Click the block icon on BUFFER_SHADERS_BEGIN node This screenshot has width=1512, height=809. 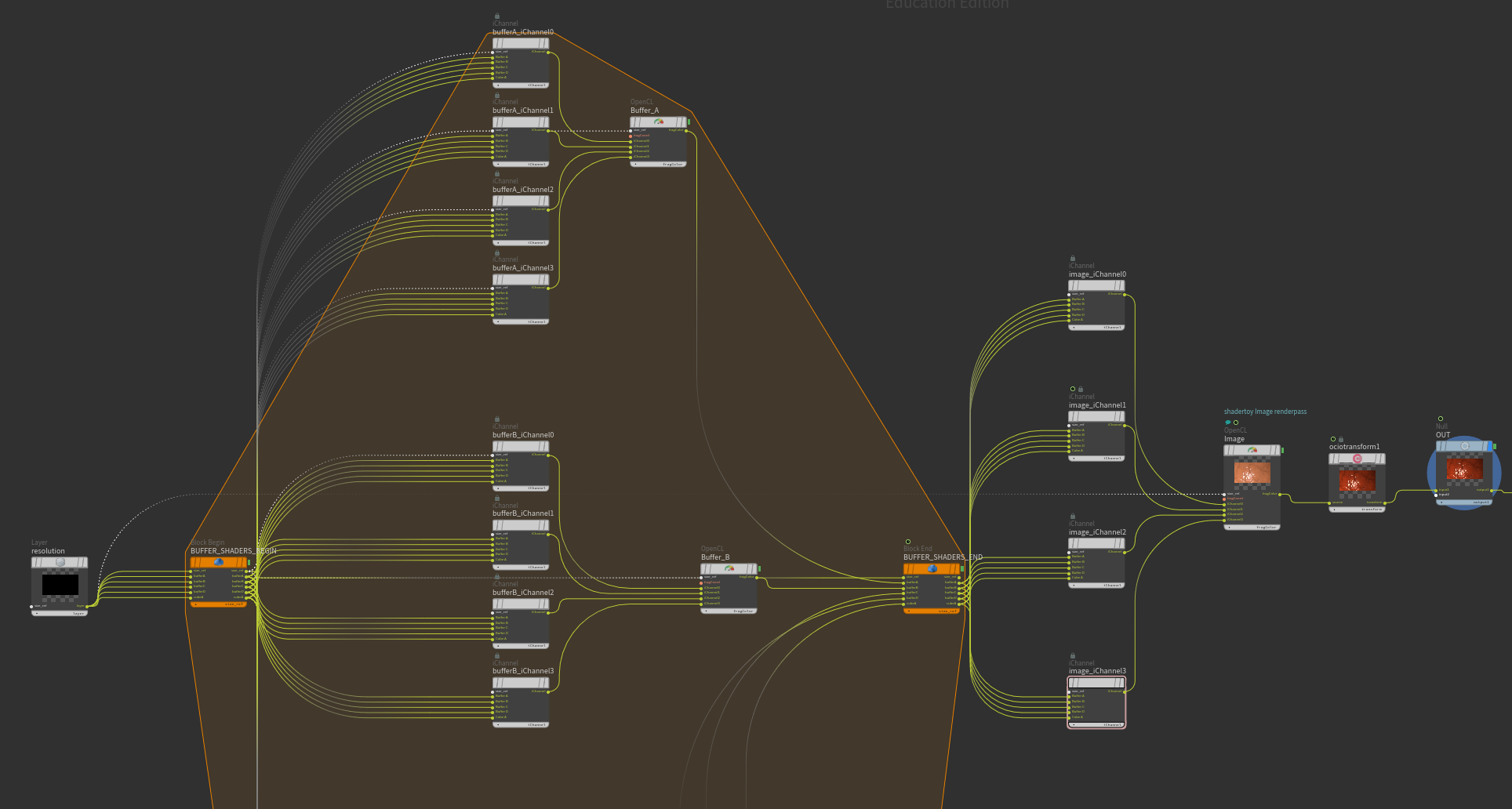(219, 562)
